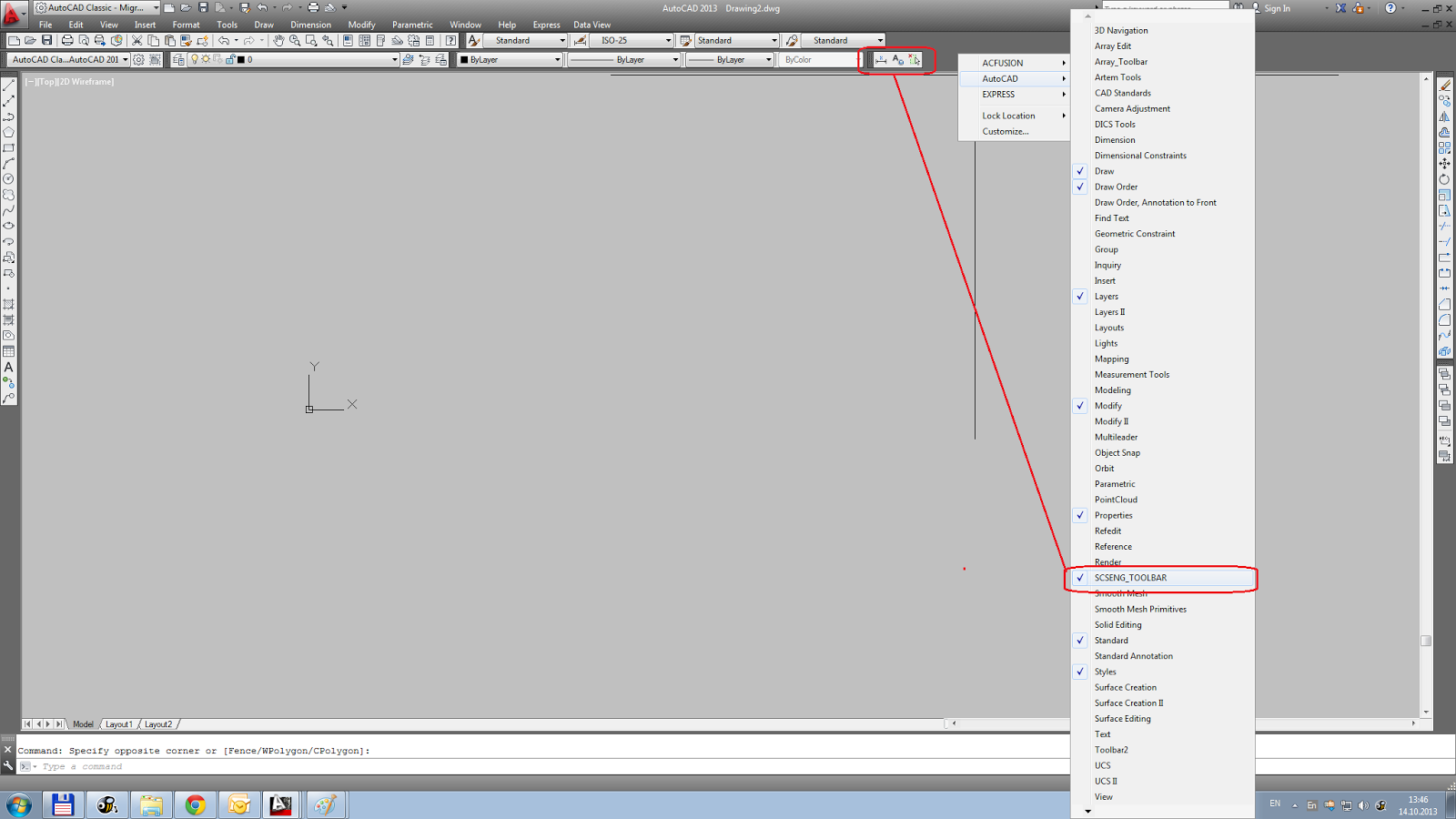Open the ByLayer color control dropdown
Image resolution: width=1456 pixels, height=819 pixels.
510,60
